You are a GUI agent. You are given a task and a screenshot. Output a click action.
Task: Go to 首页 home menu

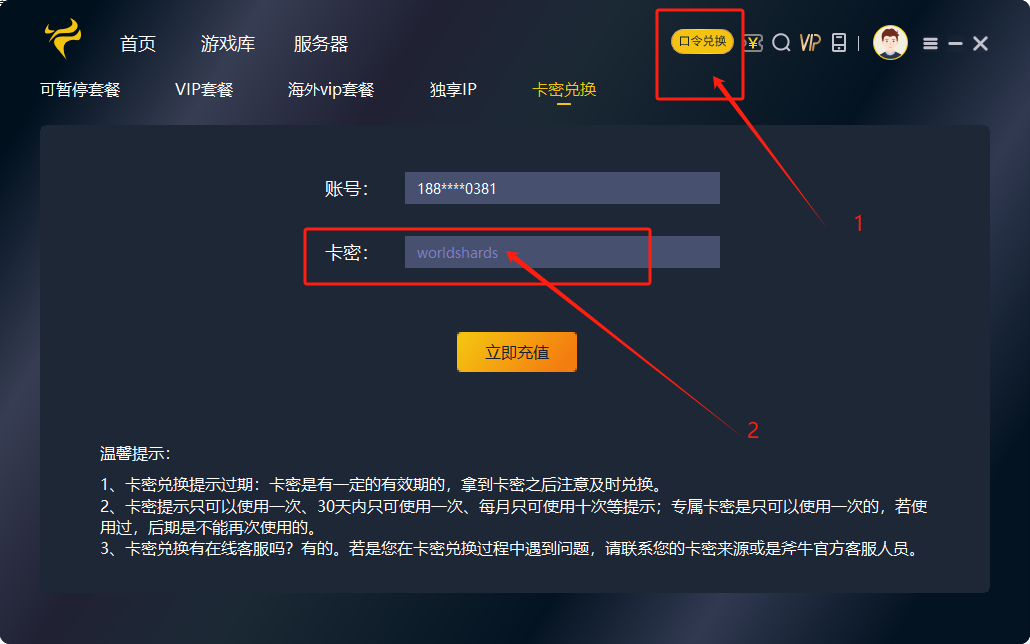click(138, 44)
